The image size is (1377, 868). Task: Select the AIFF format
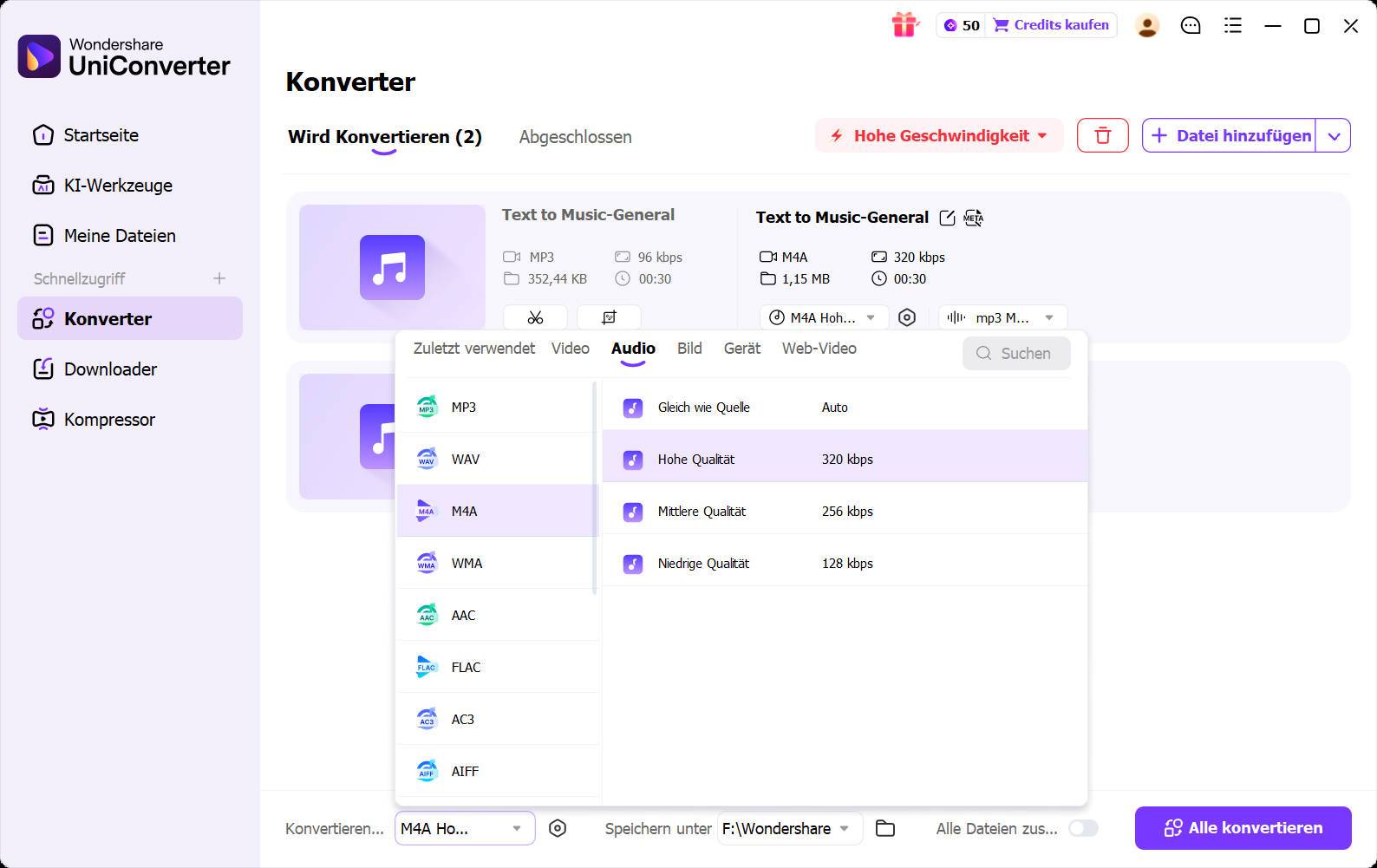(499, 771)
